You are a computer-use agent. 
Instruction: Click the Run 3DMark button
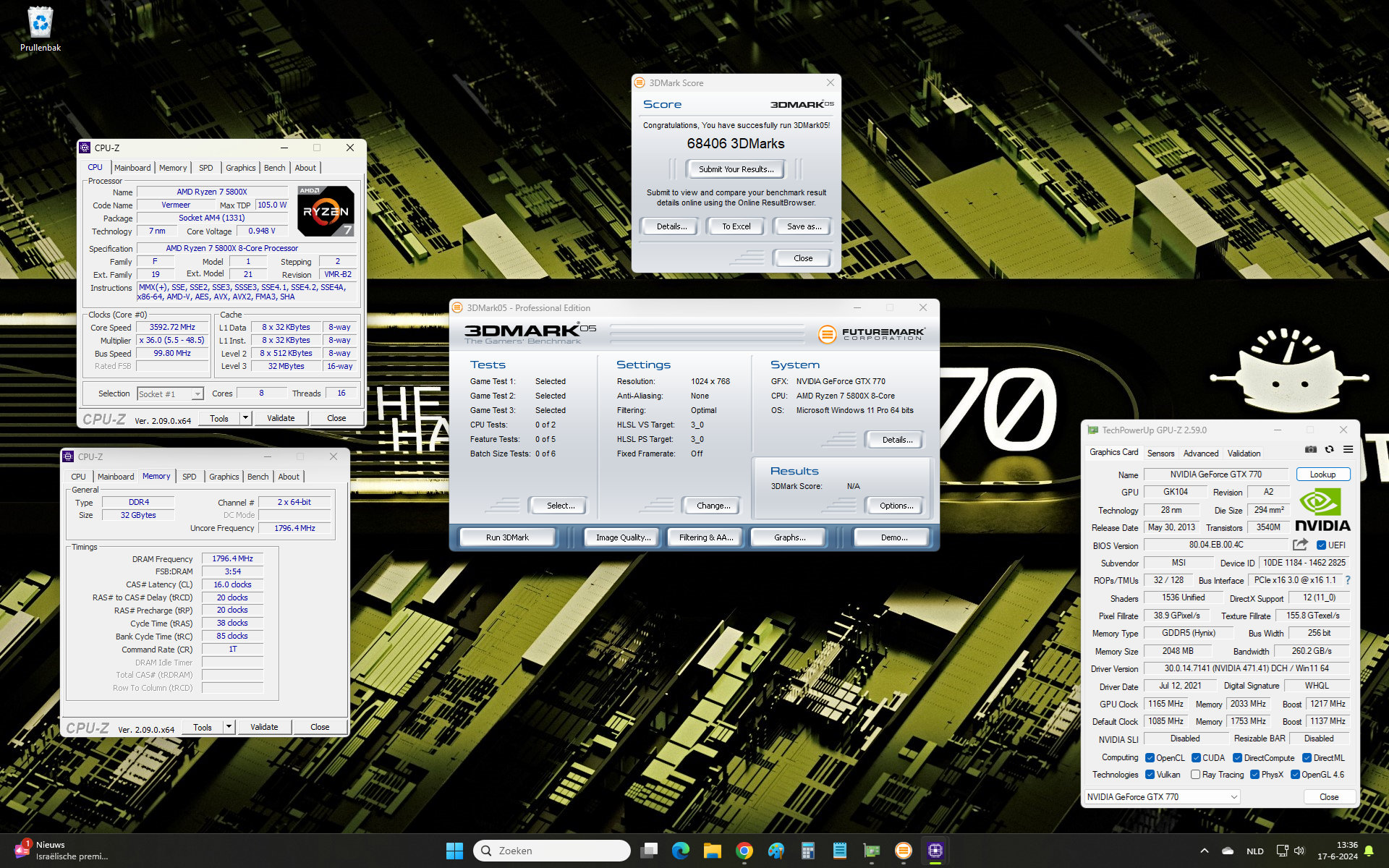coord(507,537)
